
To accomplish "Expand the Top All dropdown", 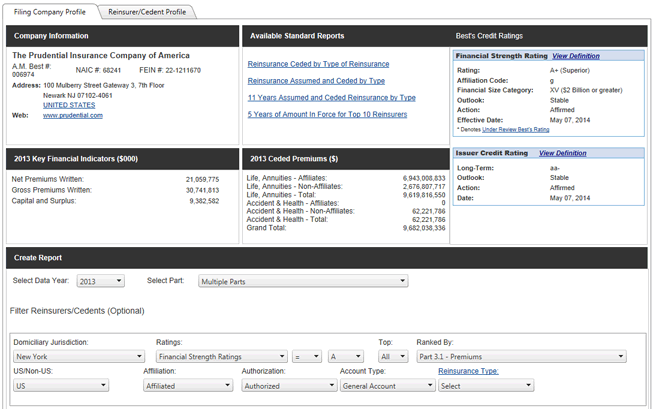I will [x=393, y=357].
